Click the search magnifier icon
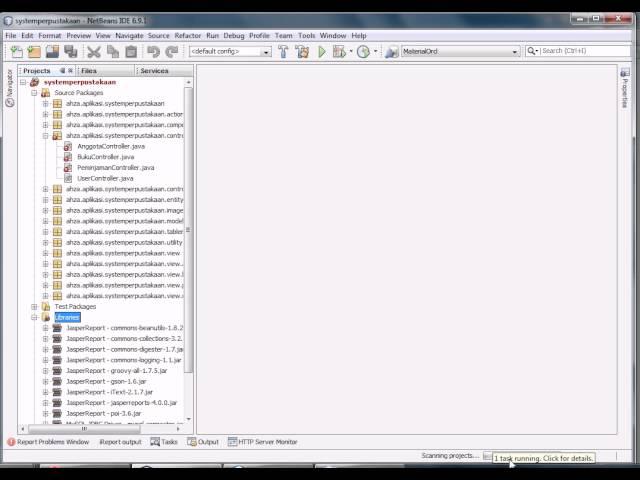Image resolution: width=640 pixels, height=480 pixels. point(531,51)
